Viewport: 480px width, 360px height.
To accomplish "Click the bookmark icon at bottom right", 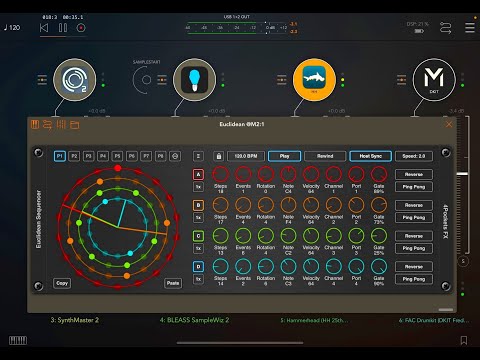I will (463, 340).
